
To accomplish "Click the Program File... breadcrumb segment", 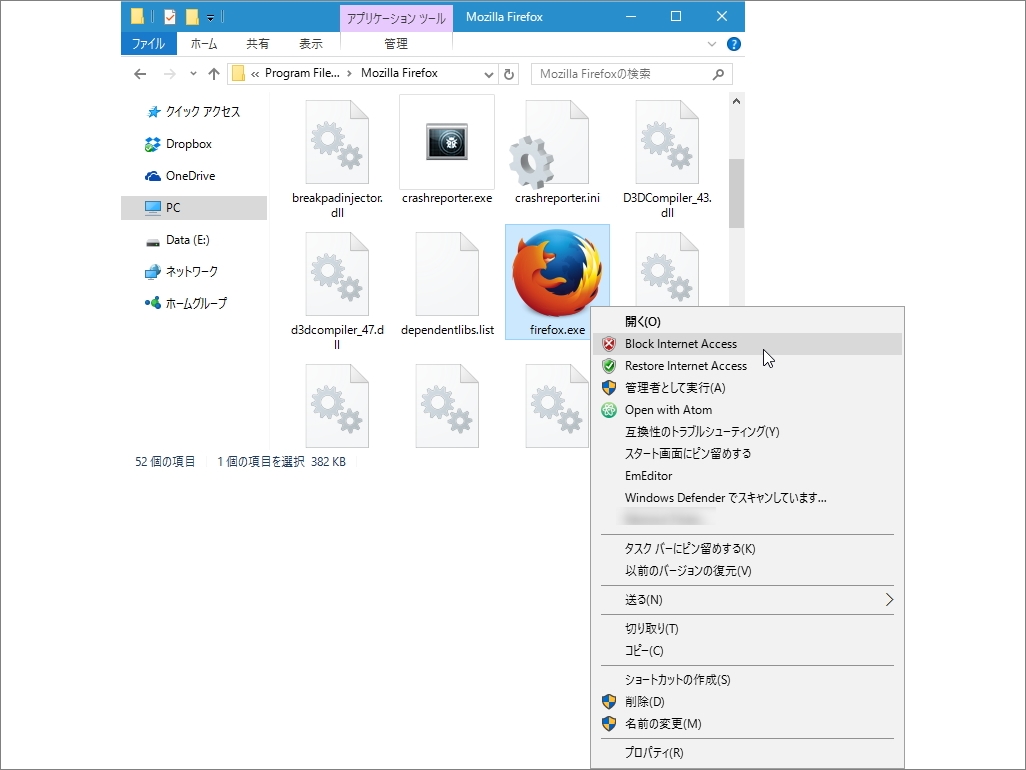I will (302, 73).
